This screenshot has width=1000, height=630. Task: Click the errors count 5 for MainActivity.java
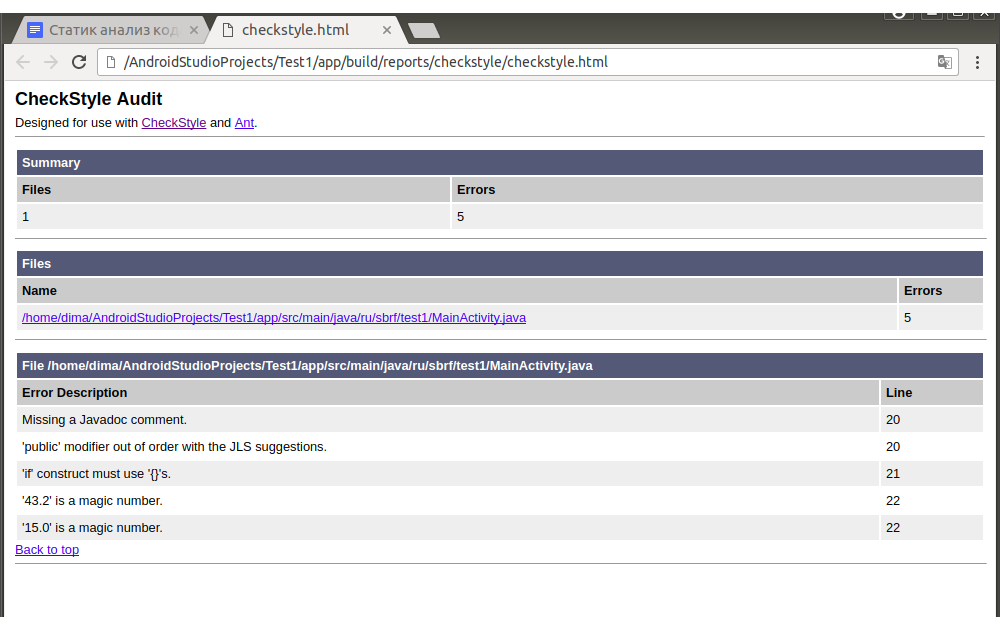pyautogui.click(x=941, y=318)
